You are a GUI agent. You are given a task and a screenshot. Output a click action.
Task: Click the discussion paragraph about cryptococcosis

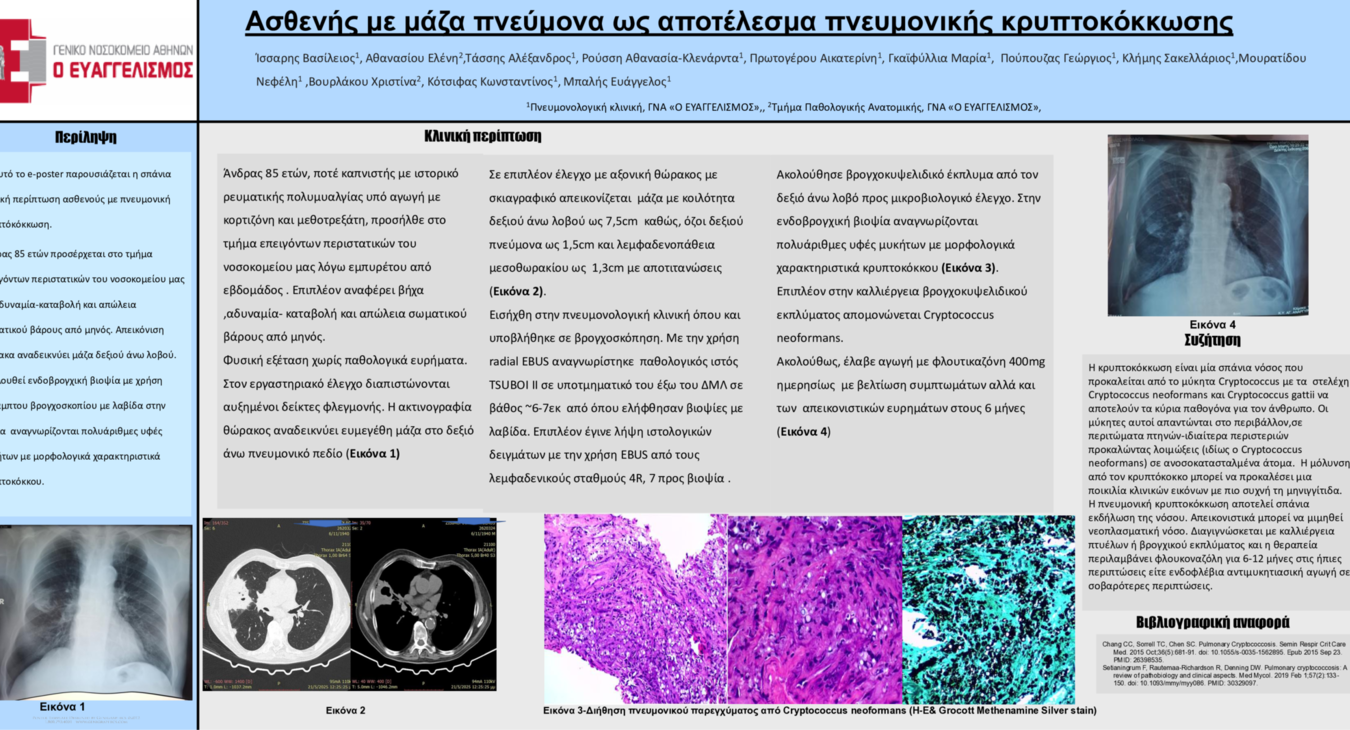[1217, 478]
